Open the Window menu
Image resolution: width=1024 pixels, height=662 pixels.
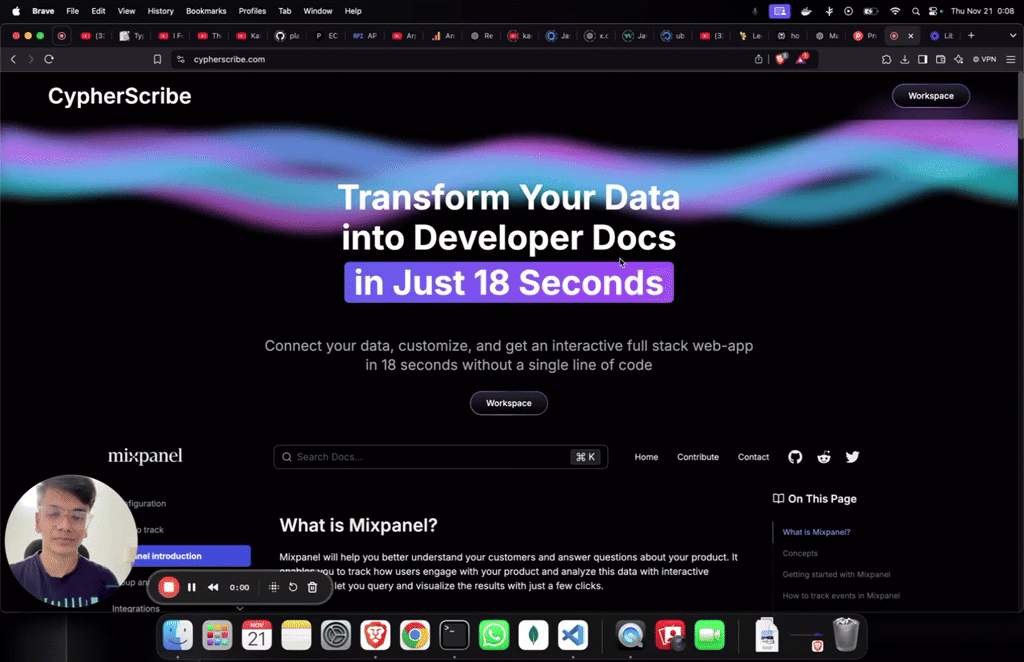317,11
